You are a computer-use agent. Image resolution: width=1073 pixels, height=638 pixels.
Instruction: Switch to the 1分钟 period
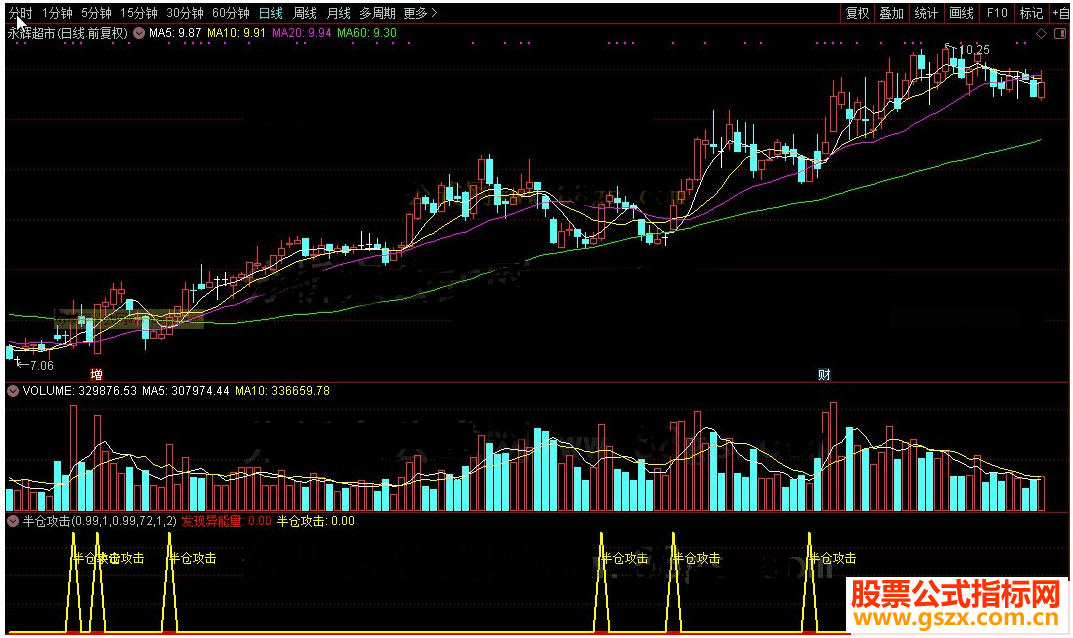[57, 13]
